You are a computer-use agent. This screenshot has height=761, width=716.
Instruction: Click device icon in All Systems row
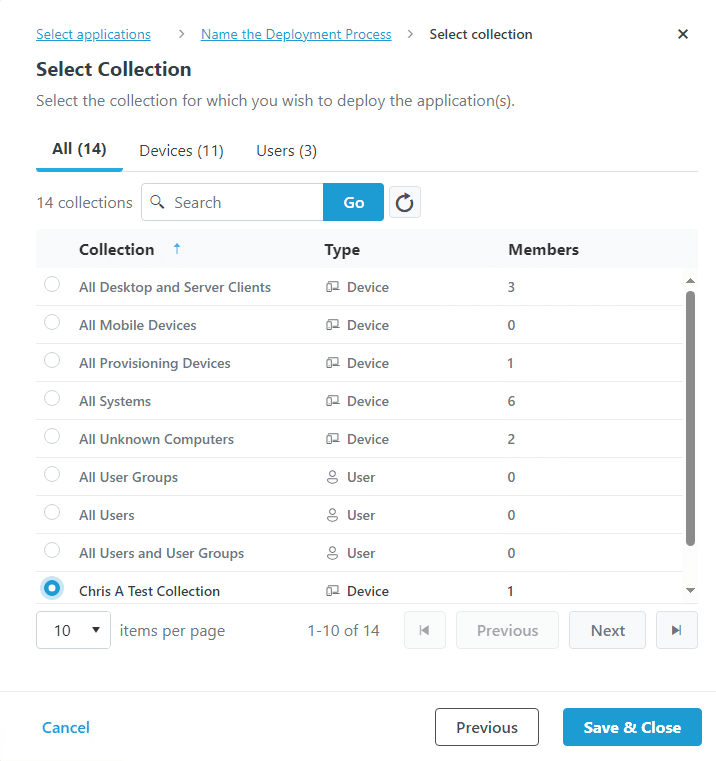point(333,401)
